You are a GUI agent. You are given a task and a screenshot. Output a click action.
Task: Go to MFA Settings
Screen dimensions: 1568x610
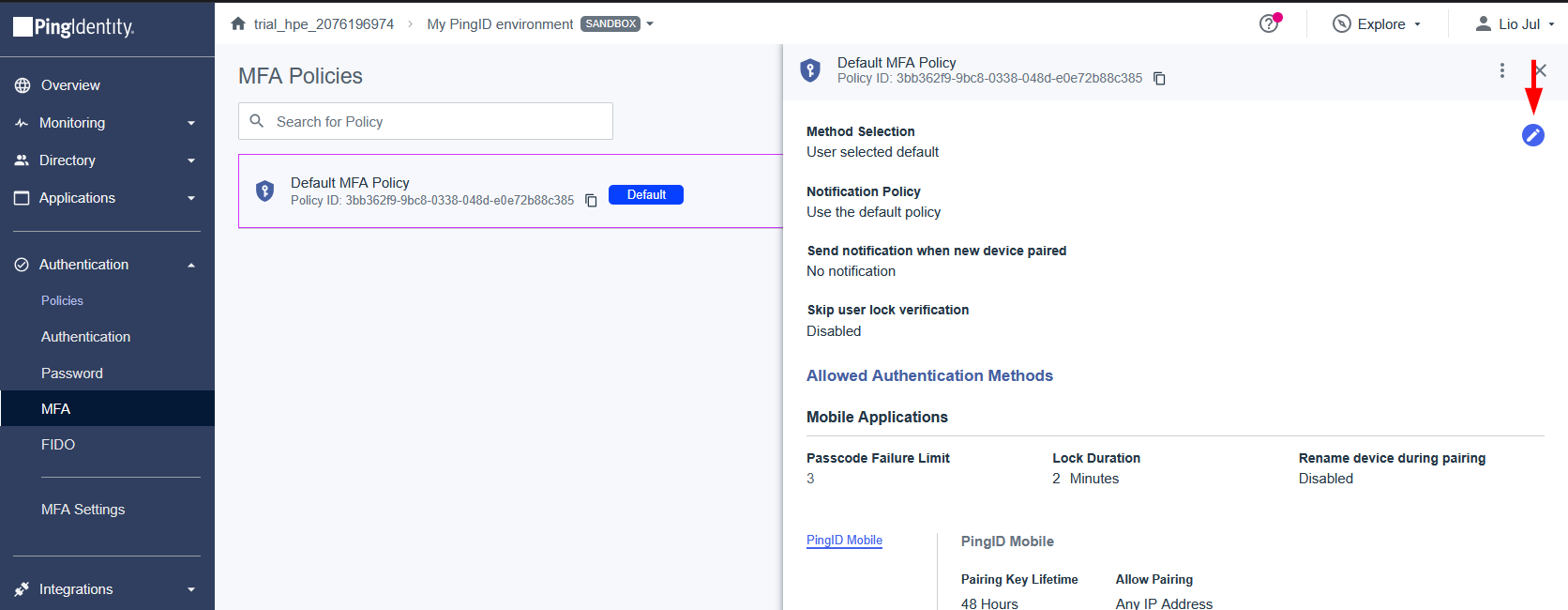click(83, 510)
